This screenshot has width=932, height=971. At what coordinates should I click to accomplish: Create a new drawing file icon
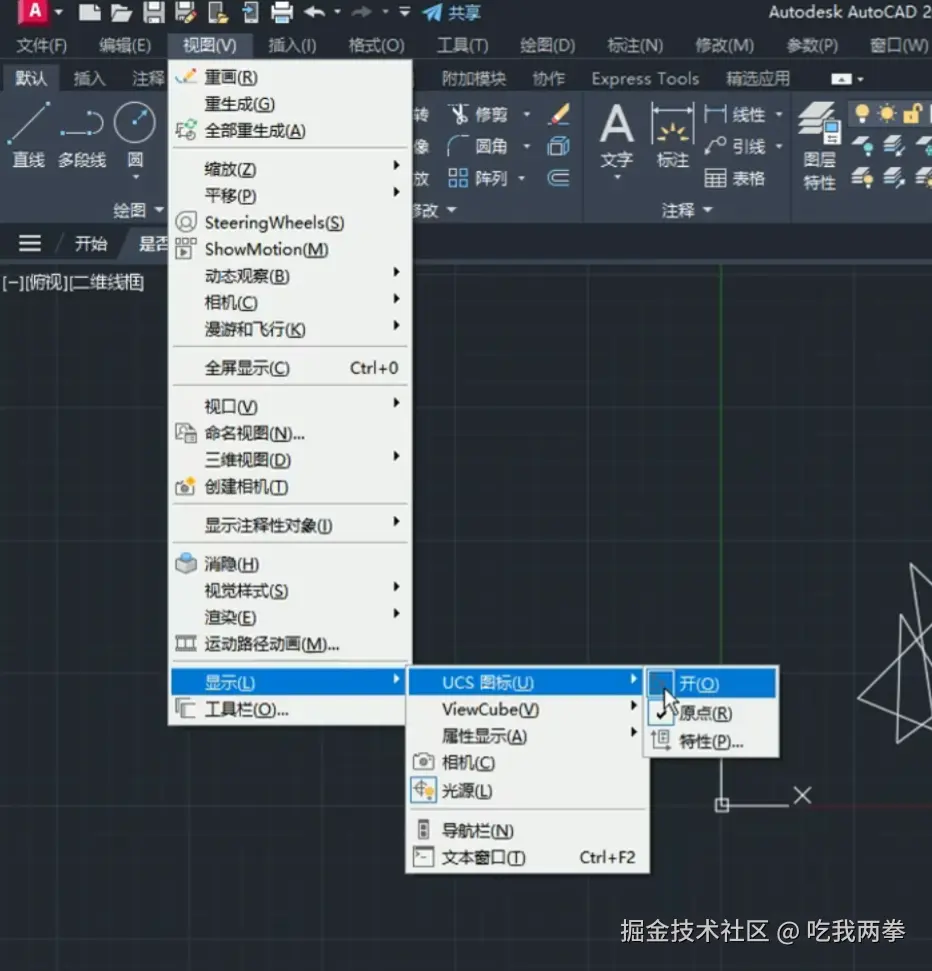click(90, 12)
